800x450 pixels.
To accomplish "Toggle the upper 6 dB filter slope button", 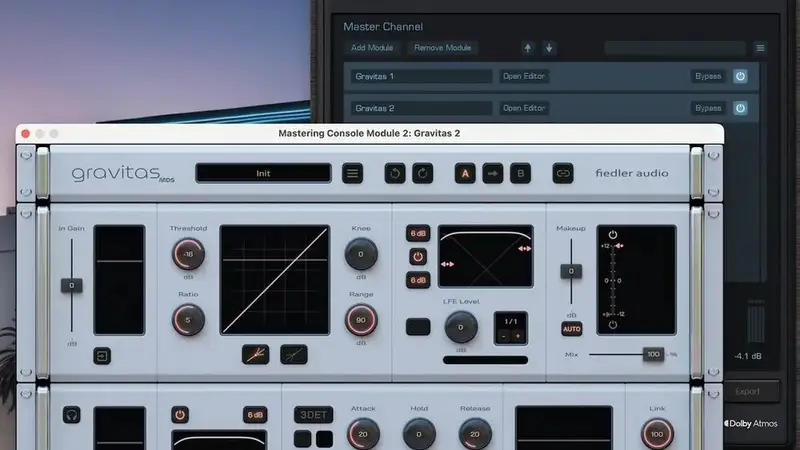I will click(x=418, y=233).
